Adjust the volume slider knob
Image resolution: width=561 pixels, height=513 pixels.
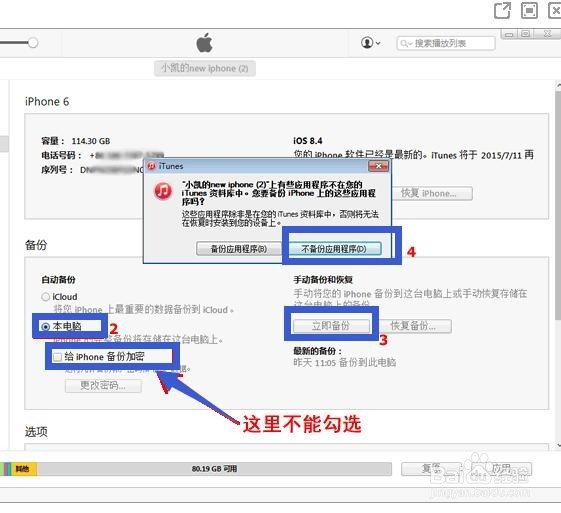33,43
